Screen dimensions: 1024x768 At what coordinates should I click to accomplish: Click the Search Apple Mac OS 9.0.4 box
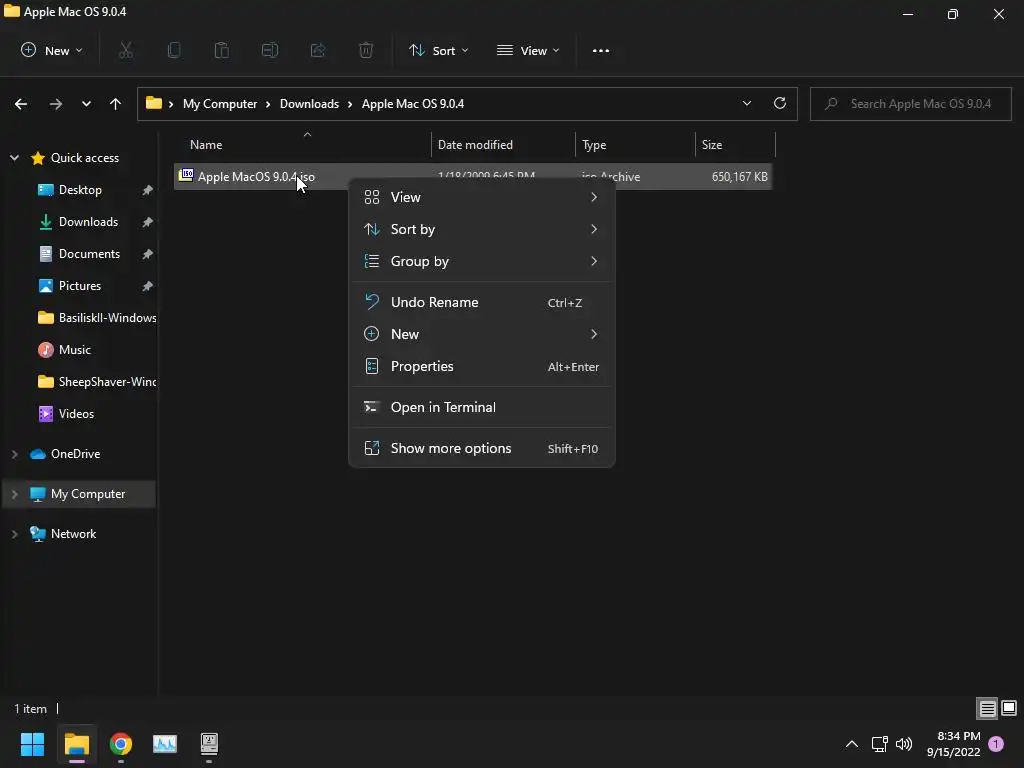coord(910,104)
